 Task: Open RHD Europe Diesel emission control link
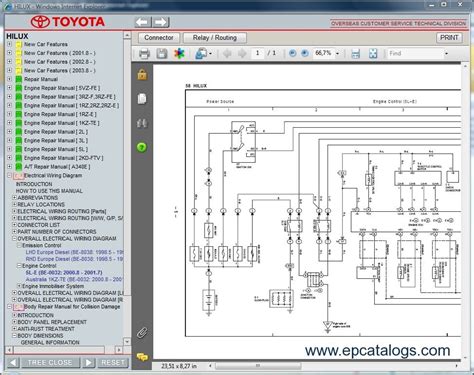coord(74,259)
